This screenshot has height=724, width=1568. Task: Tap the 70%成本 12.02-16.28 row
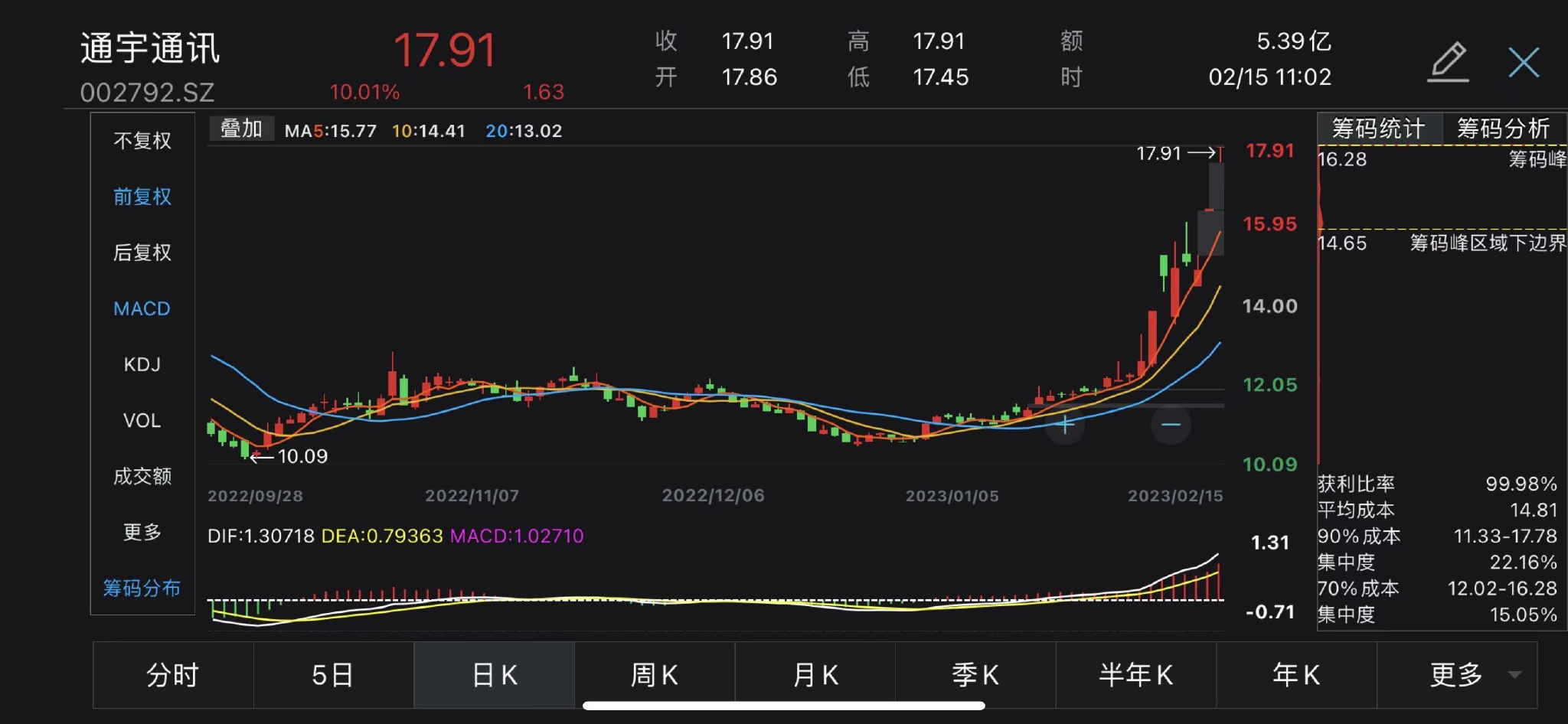tap(1437, 588)
